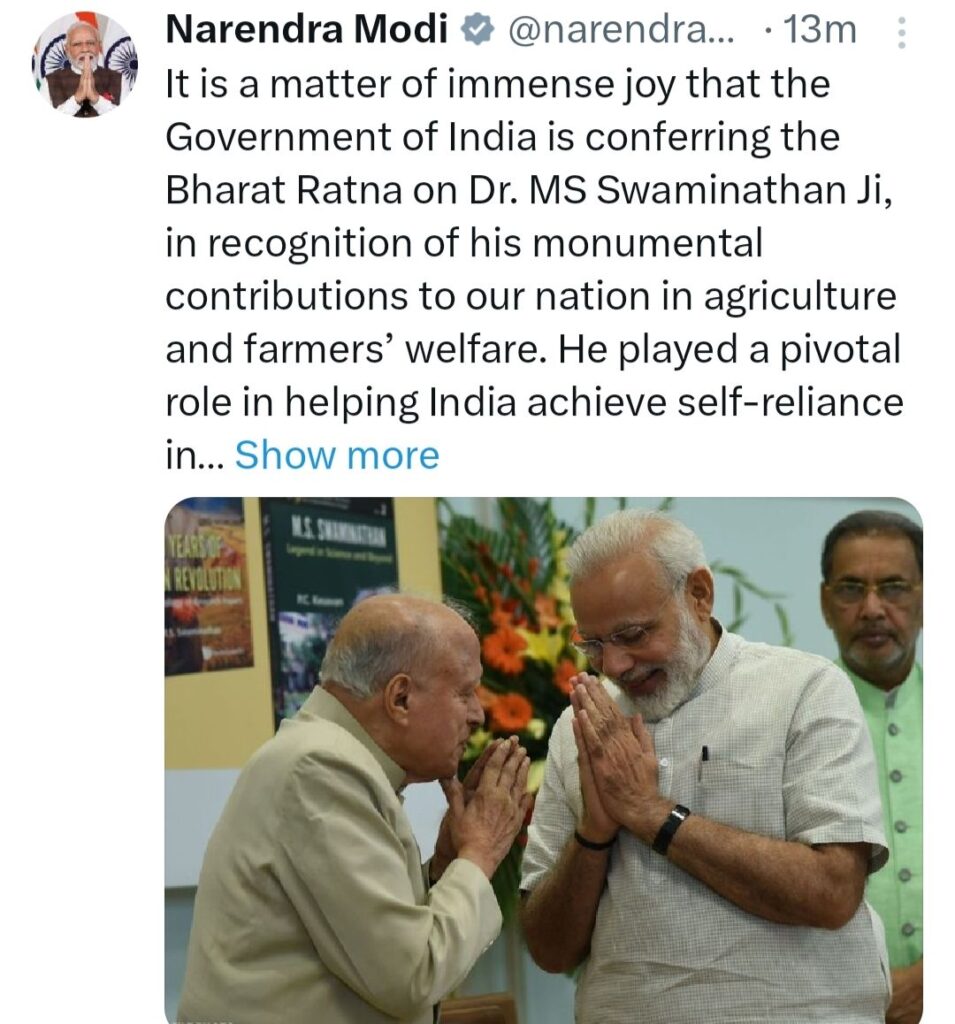This screenshot has width=955, height=1024.
Task: Open the three-dot more options menu
Action: point(901,32)
